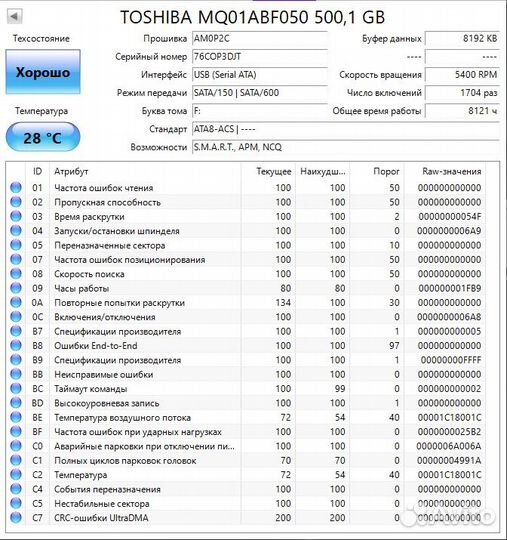
Task: Click the power-on count 1704 раз
Action: [462, 93]
